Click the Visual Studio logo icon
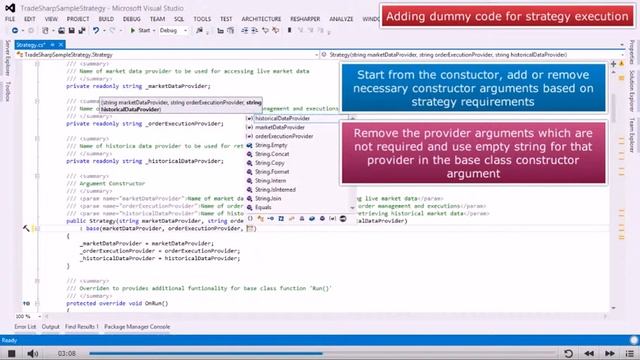The height and width of the screenshot is (360, 640). (10, 8)
